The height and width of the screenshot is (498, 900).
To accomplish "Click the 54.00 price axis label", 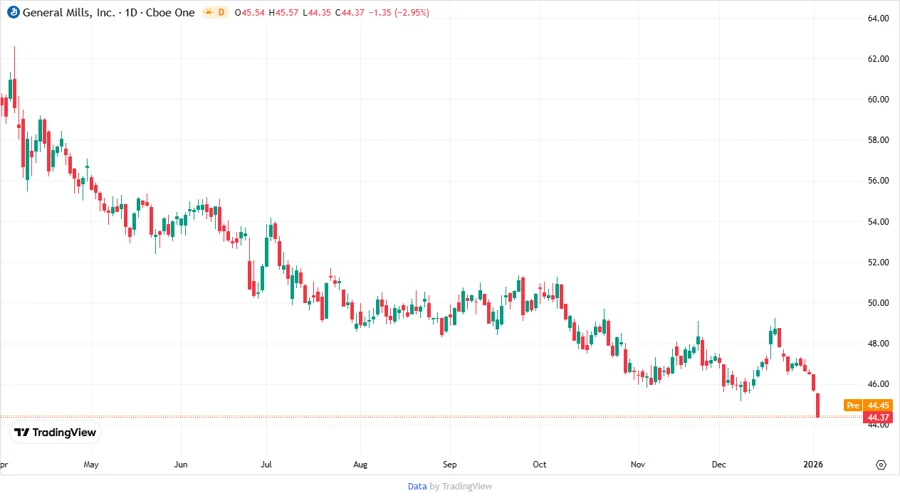I will pos(878,221).
